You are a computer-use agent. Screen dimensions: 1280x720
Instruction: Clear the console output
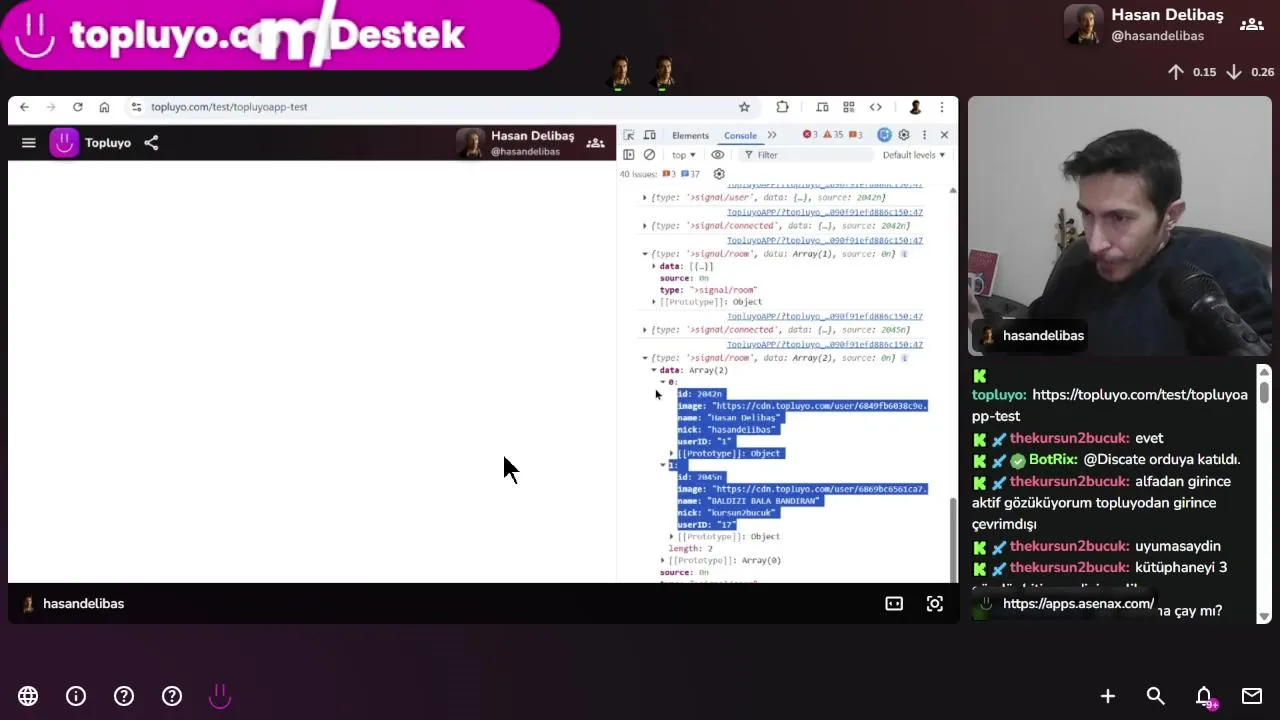point(649,155)
